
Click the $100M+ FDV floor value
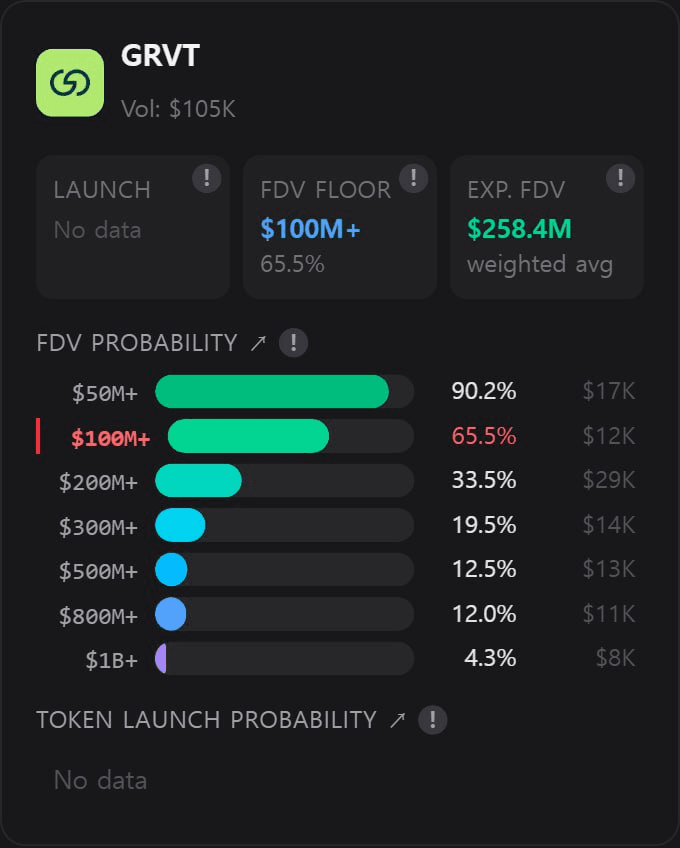[x=310, y=229]
